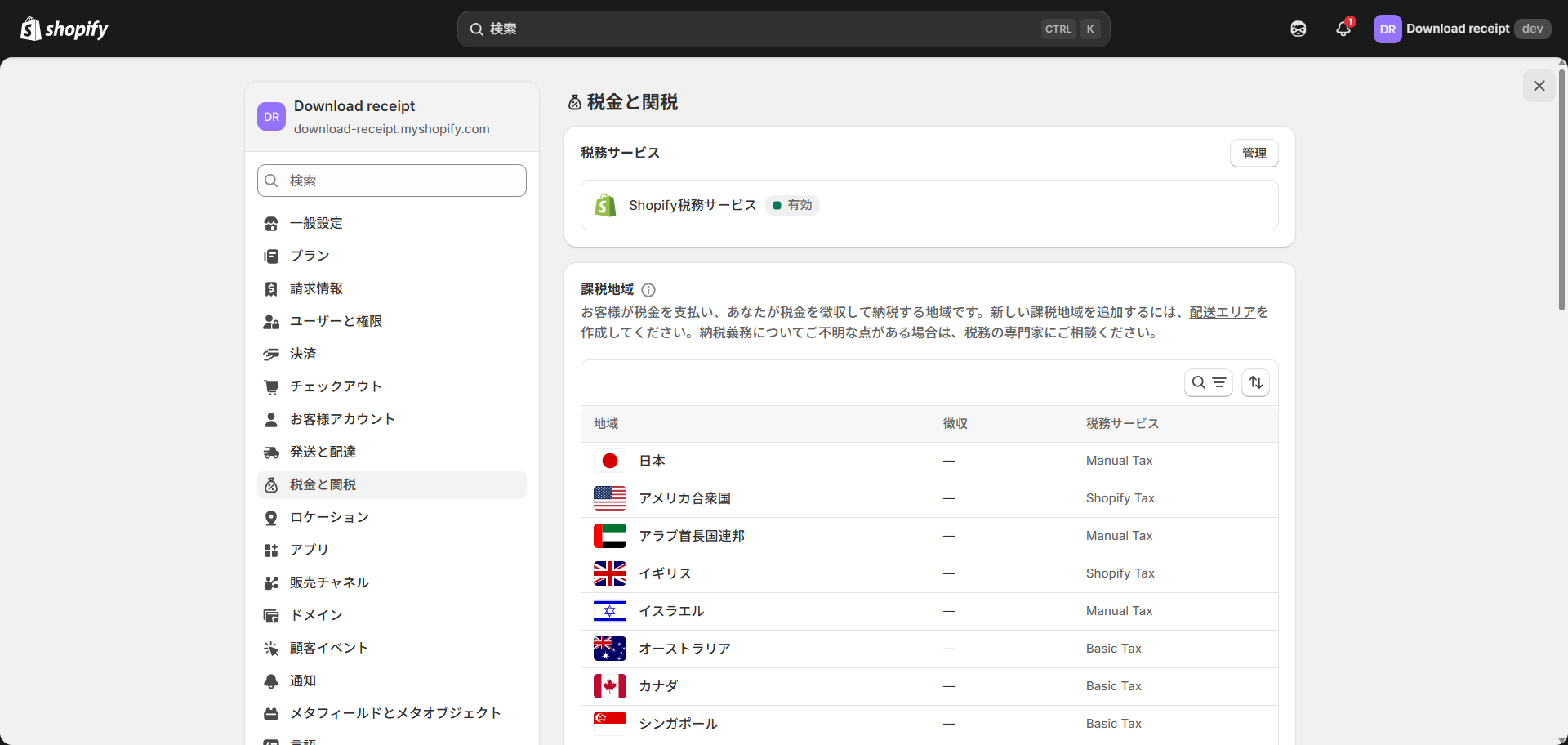Click 管理 button for tax services
This screenshot has height=745, width=1568.
[1254, 154]
